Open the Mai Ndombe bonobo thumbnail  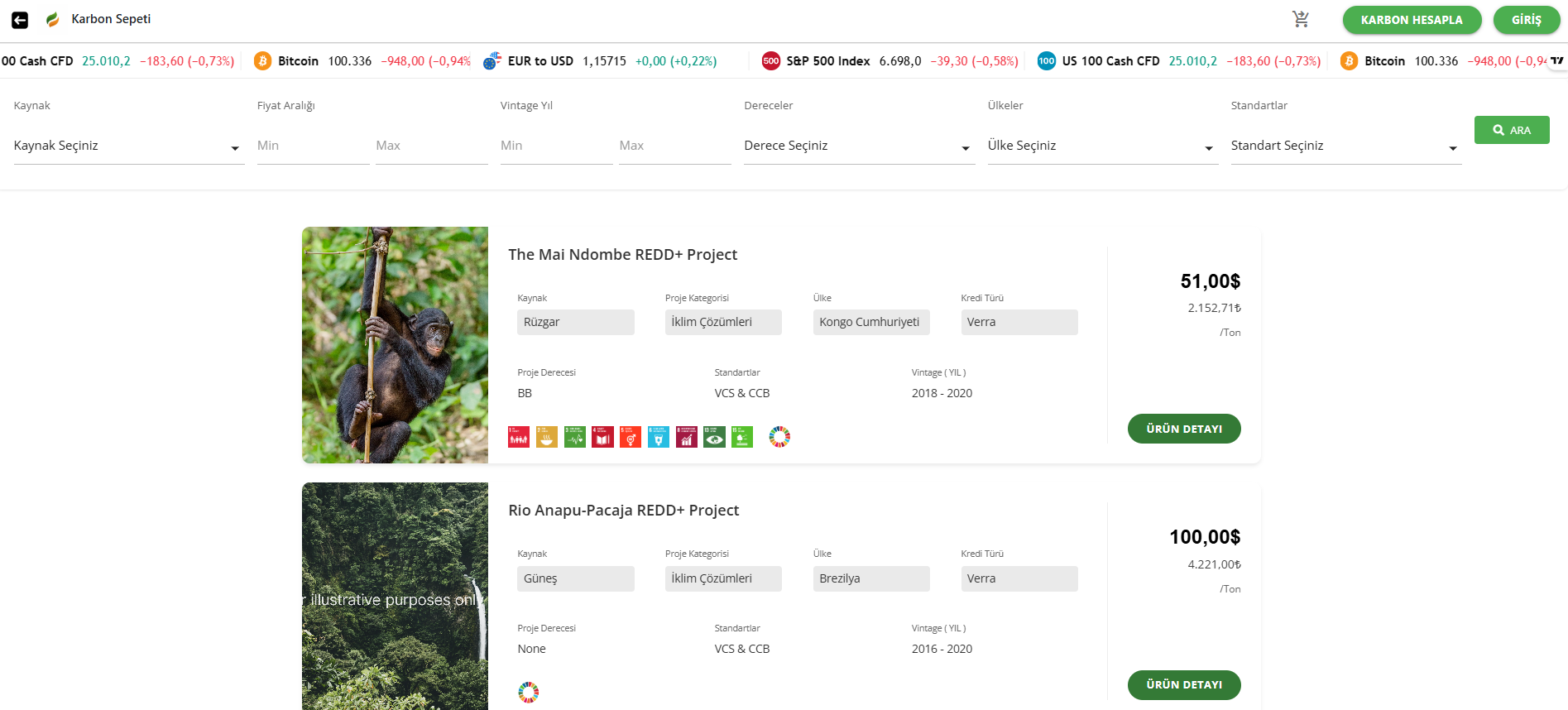pyautogui.click(x=395, y=345)
